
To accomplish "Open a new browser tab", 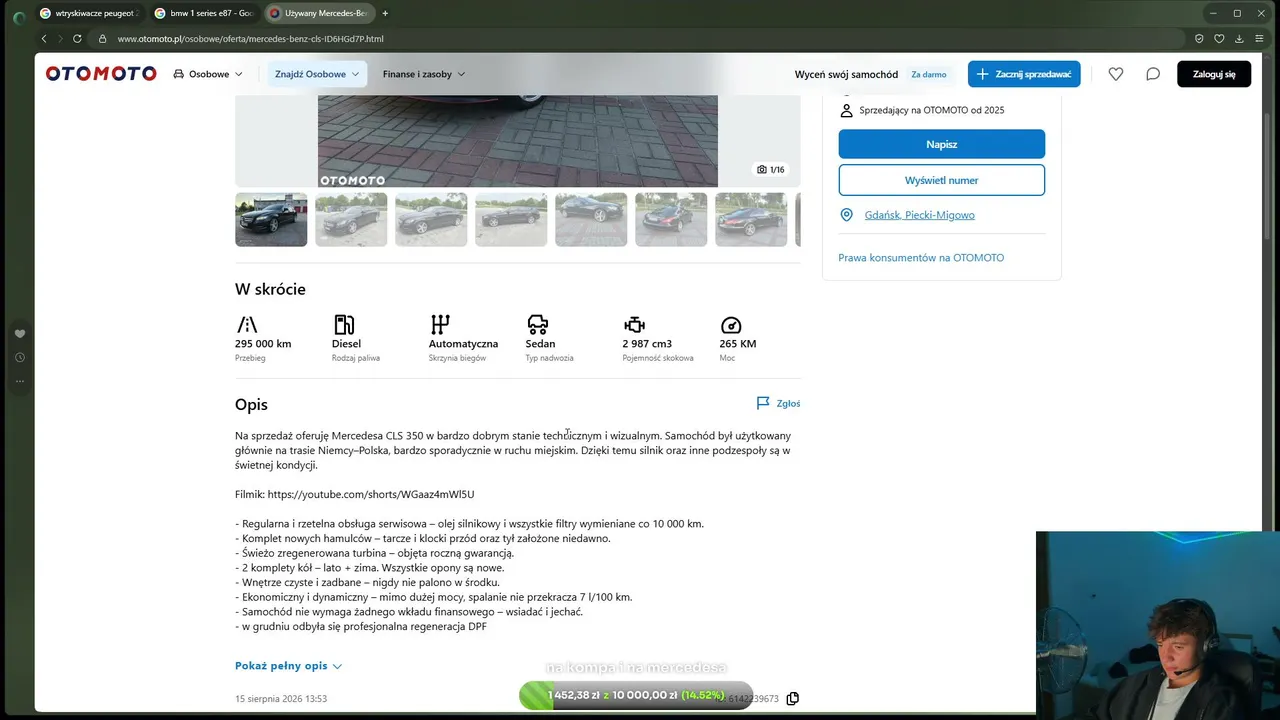I will tap(385, 13).
